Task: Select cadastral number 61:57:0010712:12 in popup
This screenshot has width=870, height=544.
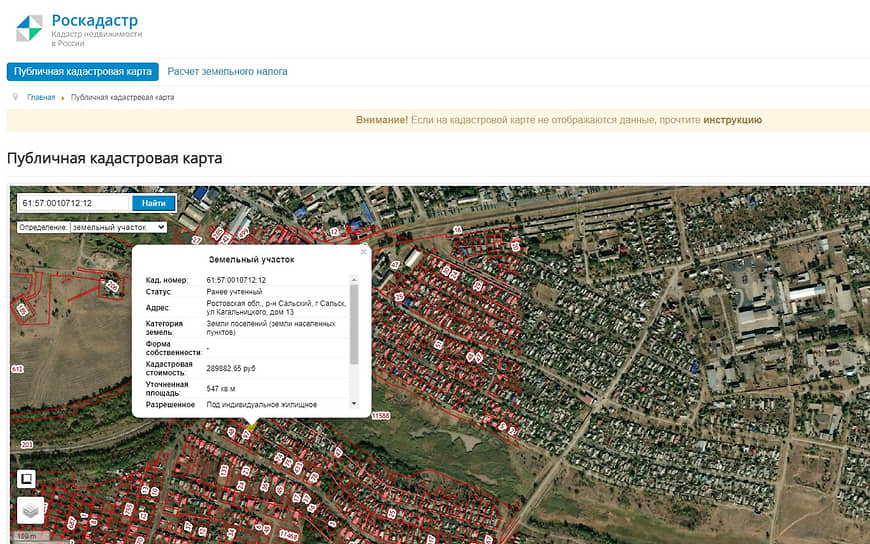Action: 236,280
